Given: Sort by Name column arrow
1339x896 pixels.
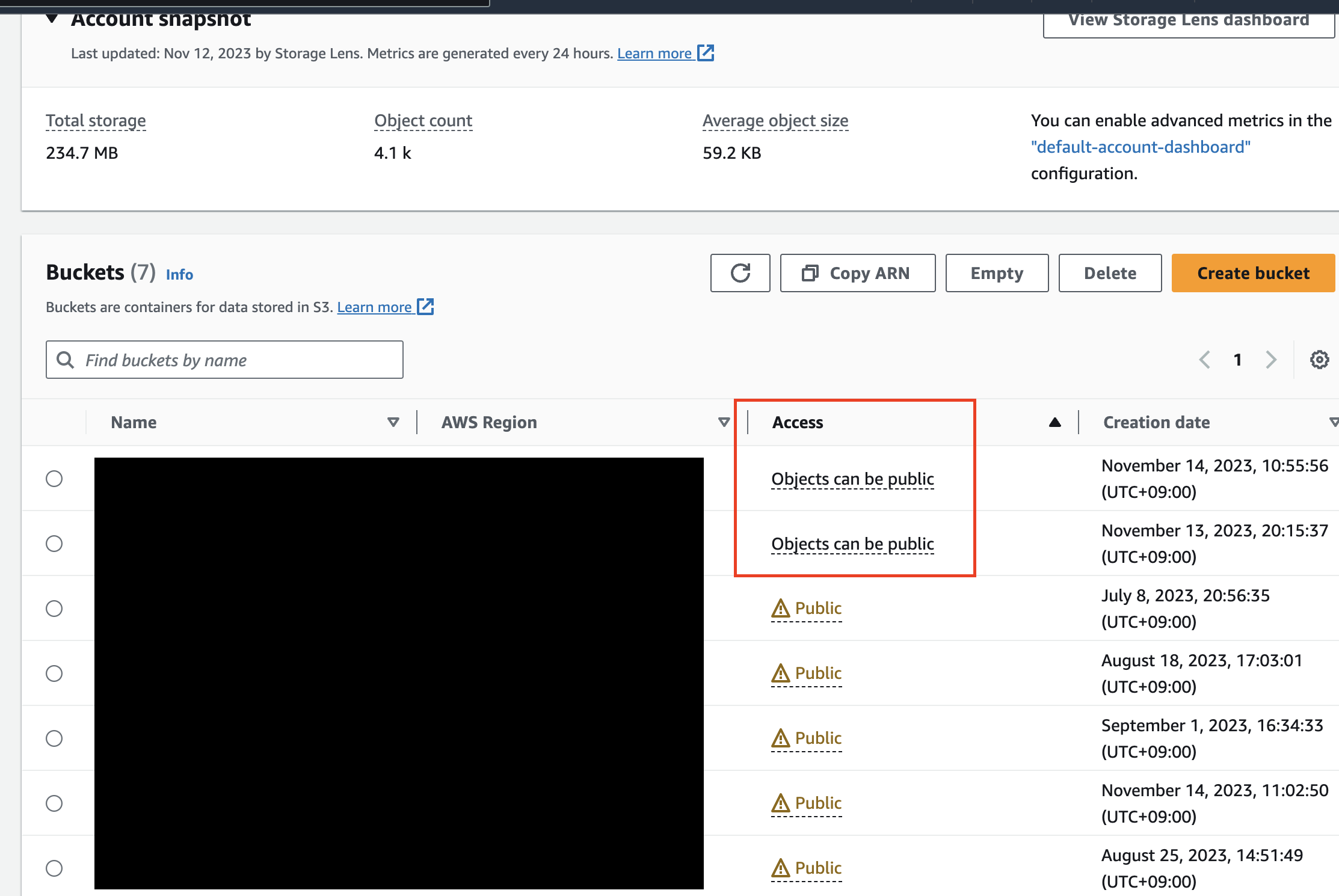Looking at the screenshot, I should click(393, 422).
